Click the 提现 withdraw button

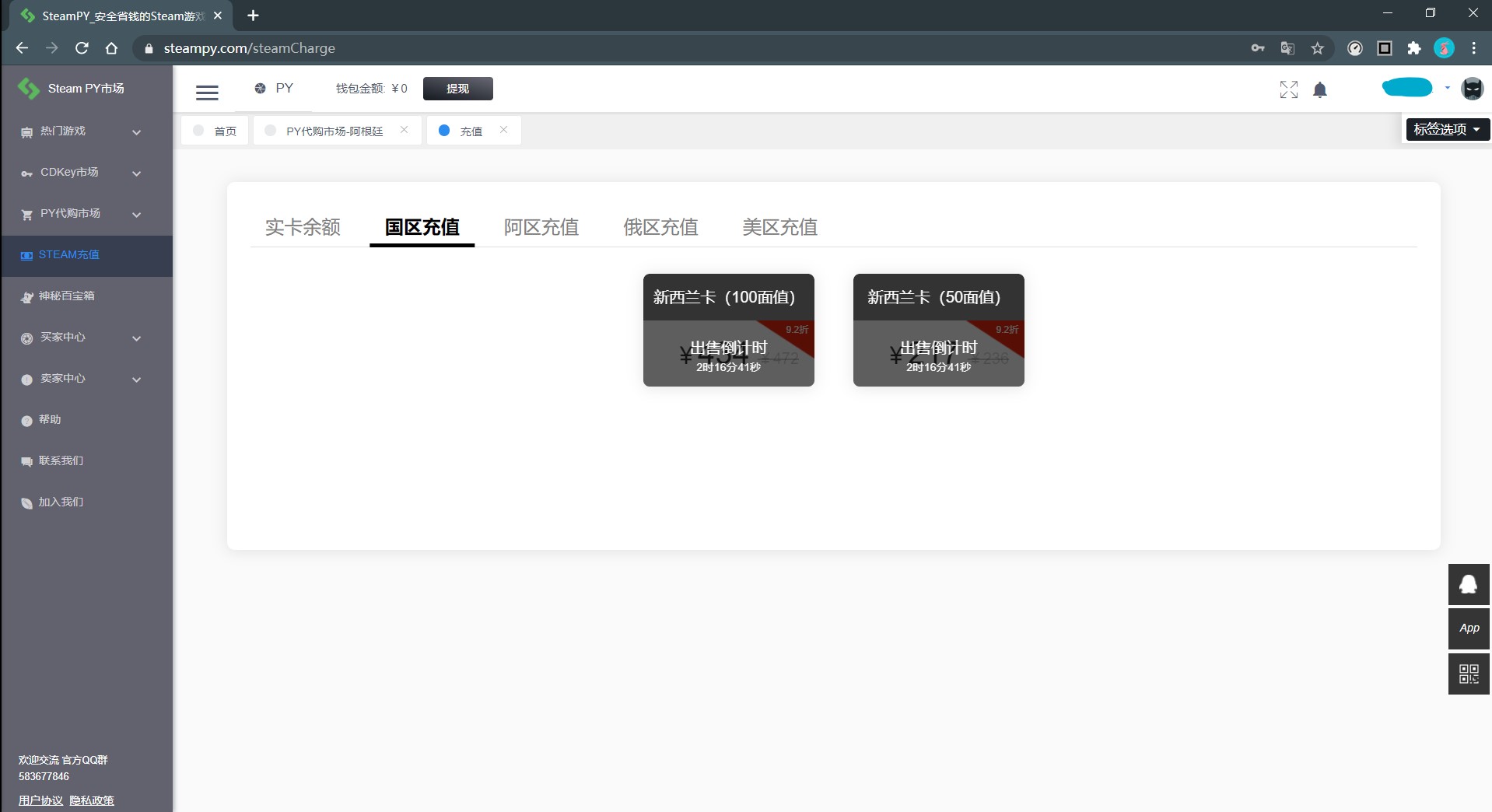[x=457, y=89]
